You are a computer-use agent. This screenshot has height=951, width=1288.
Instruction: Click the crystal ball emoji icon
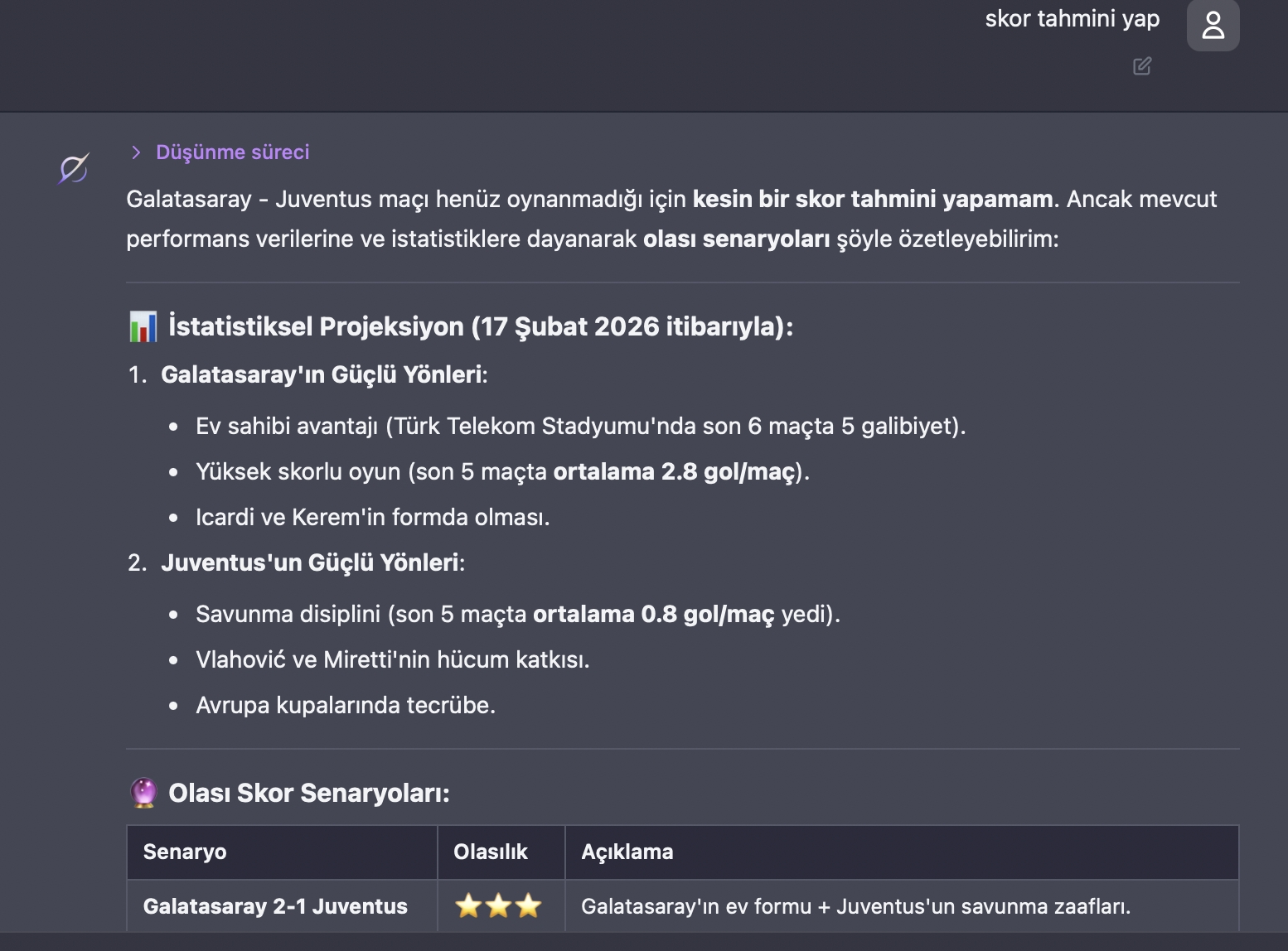point(143,793)
